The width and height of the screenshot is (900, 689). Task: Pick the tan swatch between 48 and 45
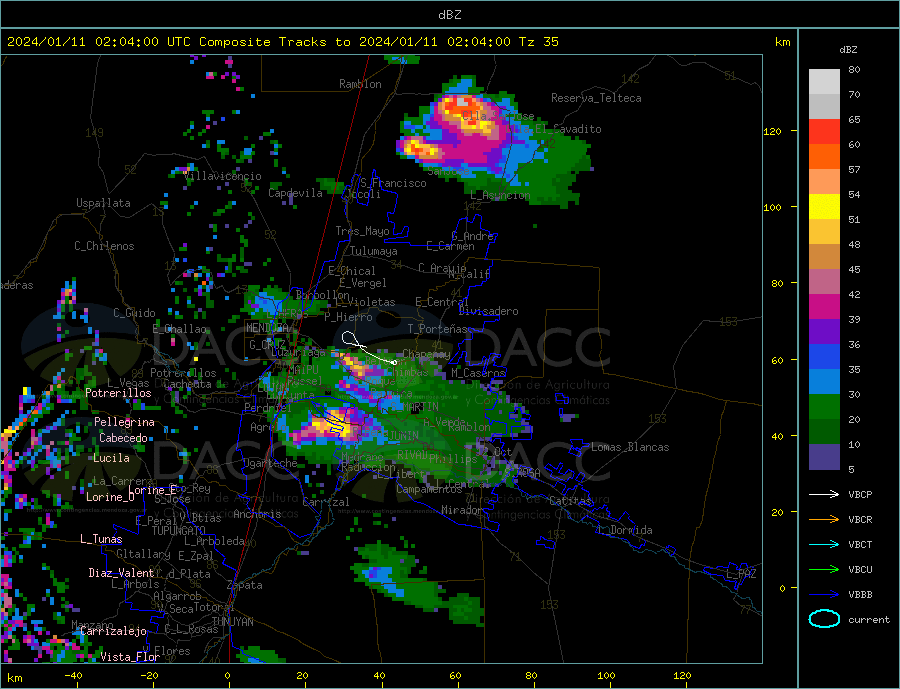tap(824, 257)
